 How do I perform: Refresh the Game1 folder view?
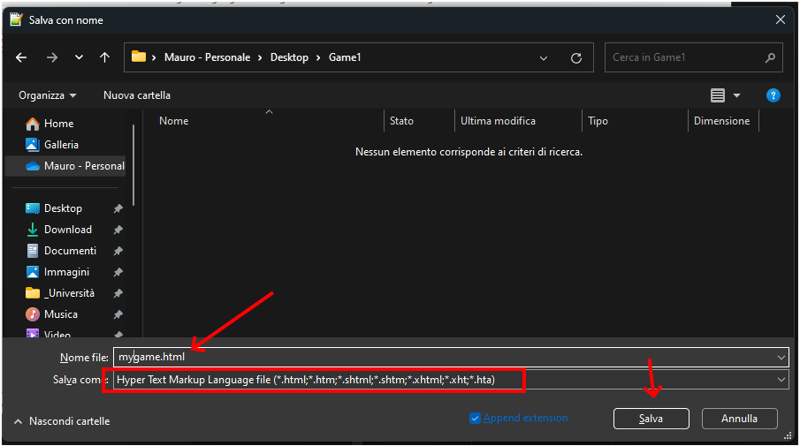pos(576,58)
